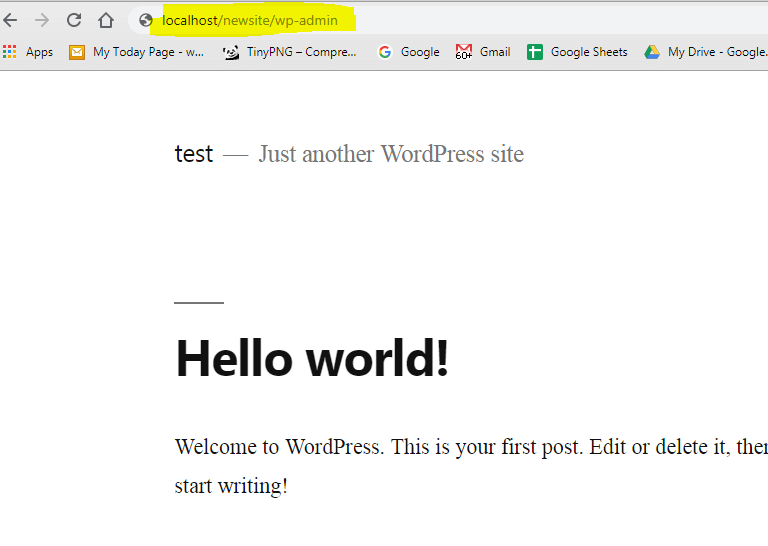
Task: Click the tagline 'Just another WordPress site'
Action: [x=391, y=154]
